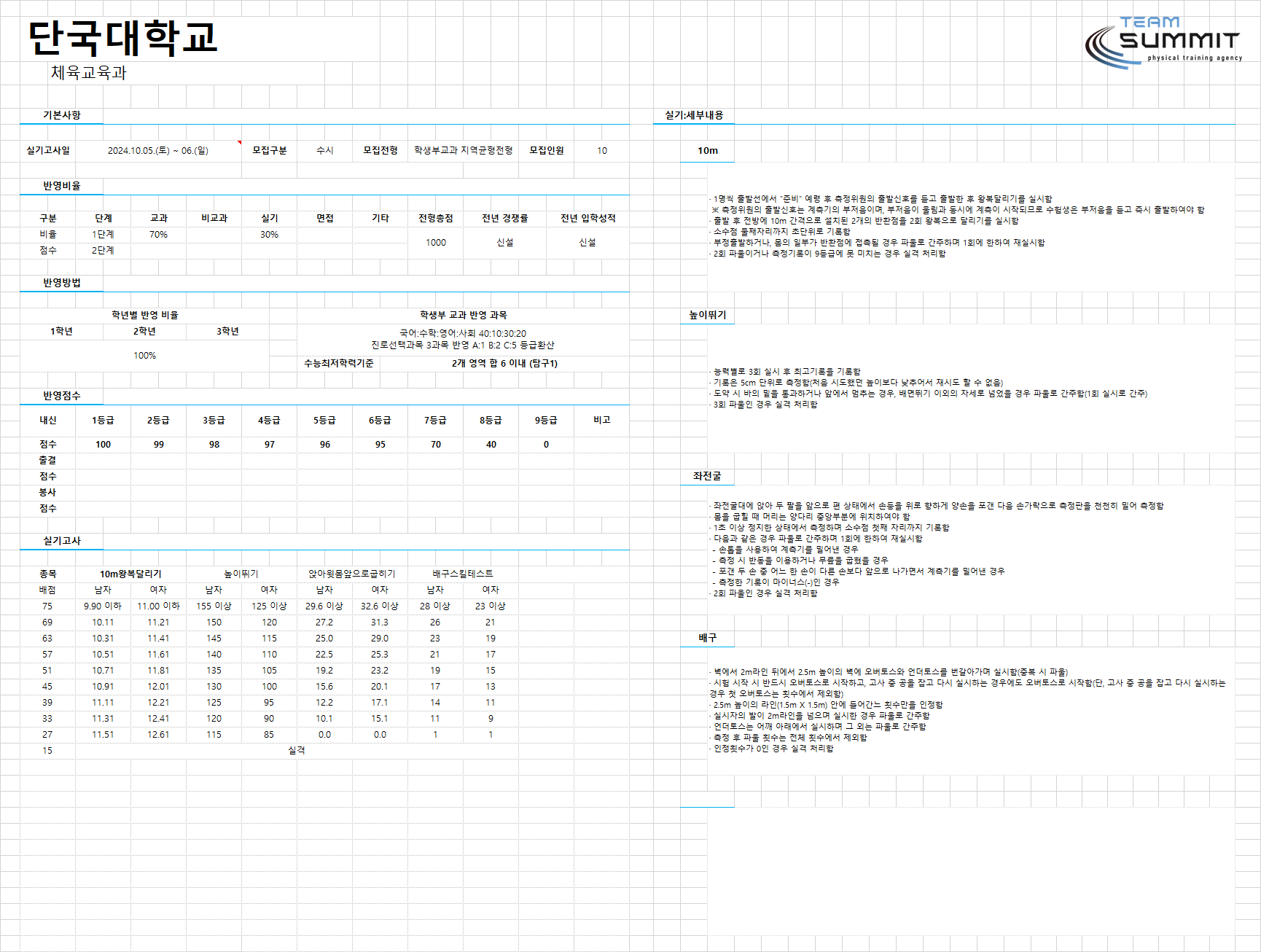1261x952 pixels.
Task: Click the 좌전굴 section label
Action: click(x=707, y=476)
